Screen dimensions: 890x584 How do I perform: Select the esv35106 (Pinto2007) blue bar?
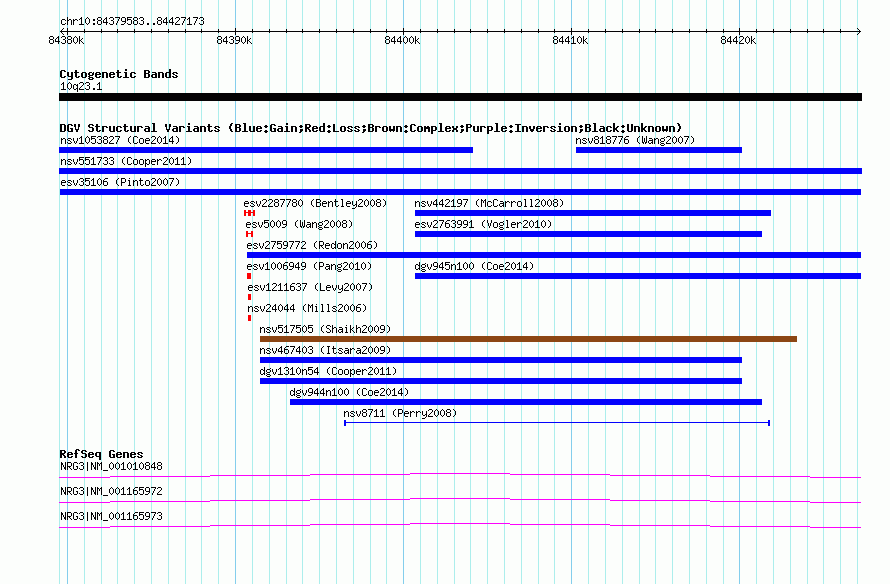click(x=460, y=192)
